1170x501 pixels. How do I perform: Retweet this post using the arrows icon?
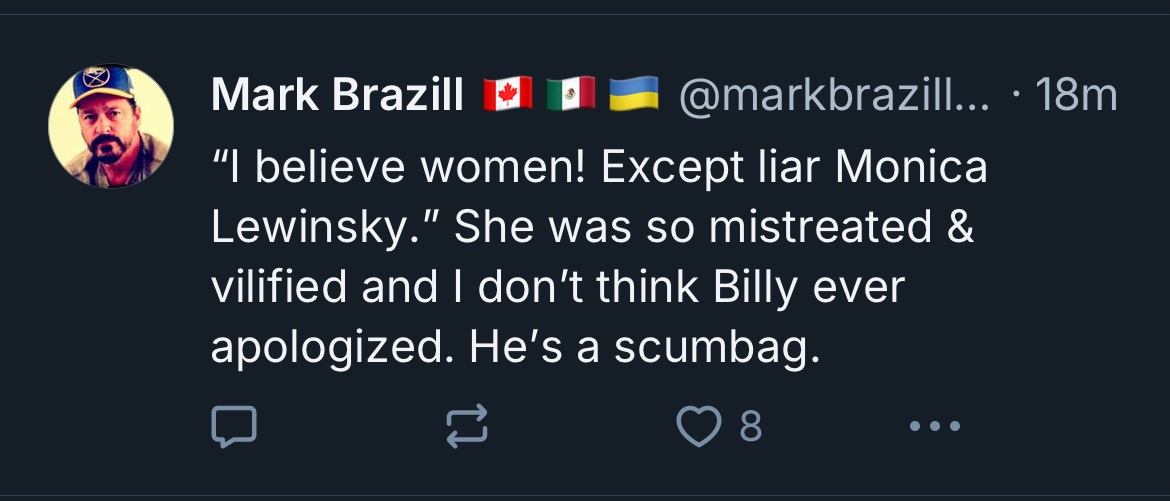466,426
